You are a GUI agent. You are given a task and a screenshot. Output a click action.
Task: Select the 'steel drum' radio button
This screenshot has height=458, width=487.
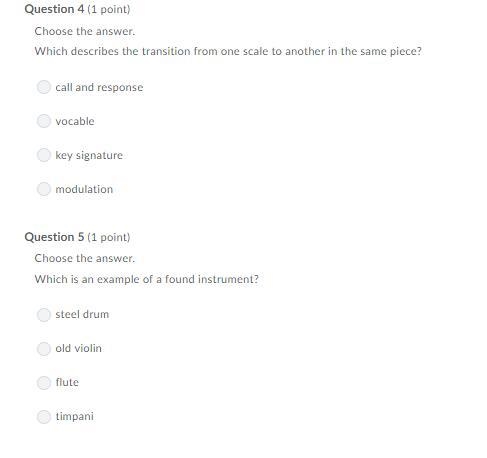pyautogui.click(x=44, y=314)
